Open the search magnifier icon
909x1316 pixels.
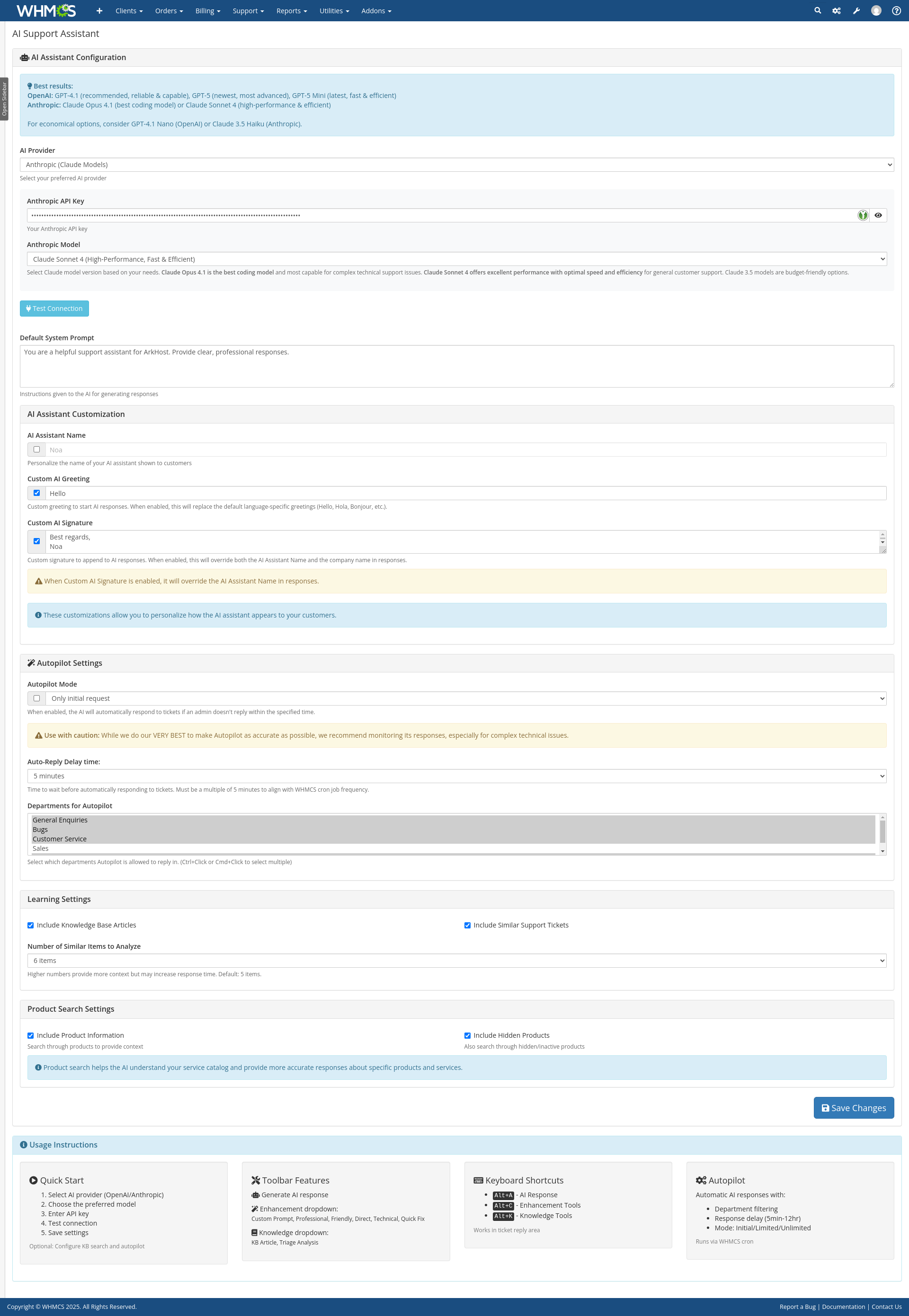point(817,10)
